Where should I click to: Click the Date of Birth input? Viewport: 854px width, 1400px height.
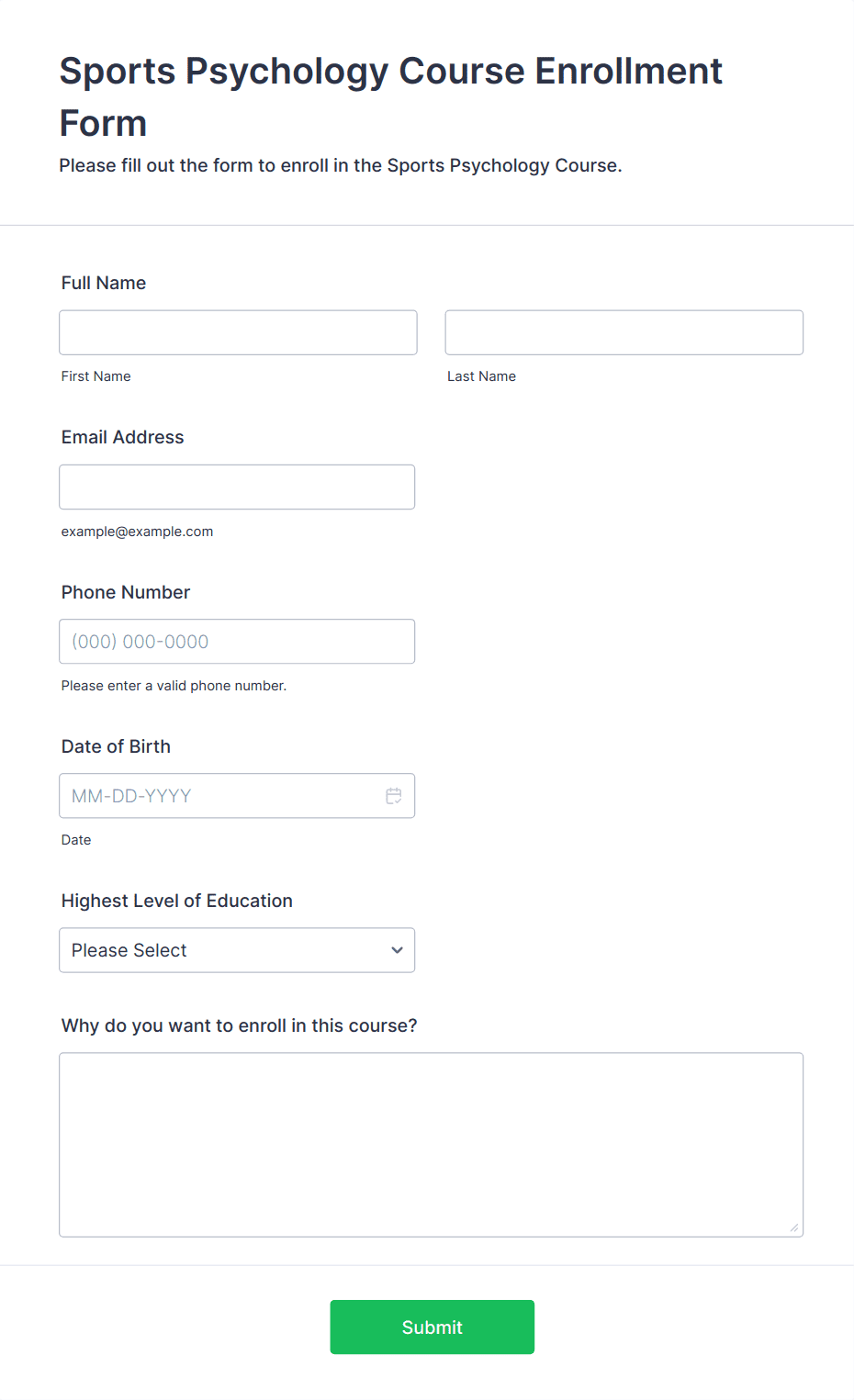(237, 796)
